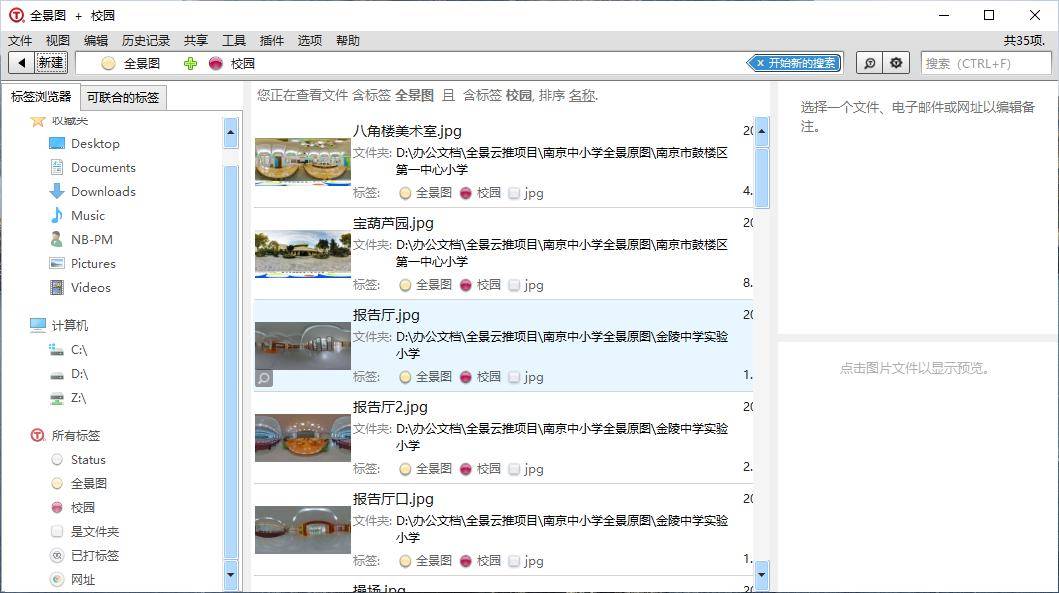Click the green plus icon between tags
The height and width of the screenshot is (593, 1059).
tap(191, 63)
